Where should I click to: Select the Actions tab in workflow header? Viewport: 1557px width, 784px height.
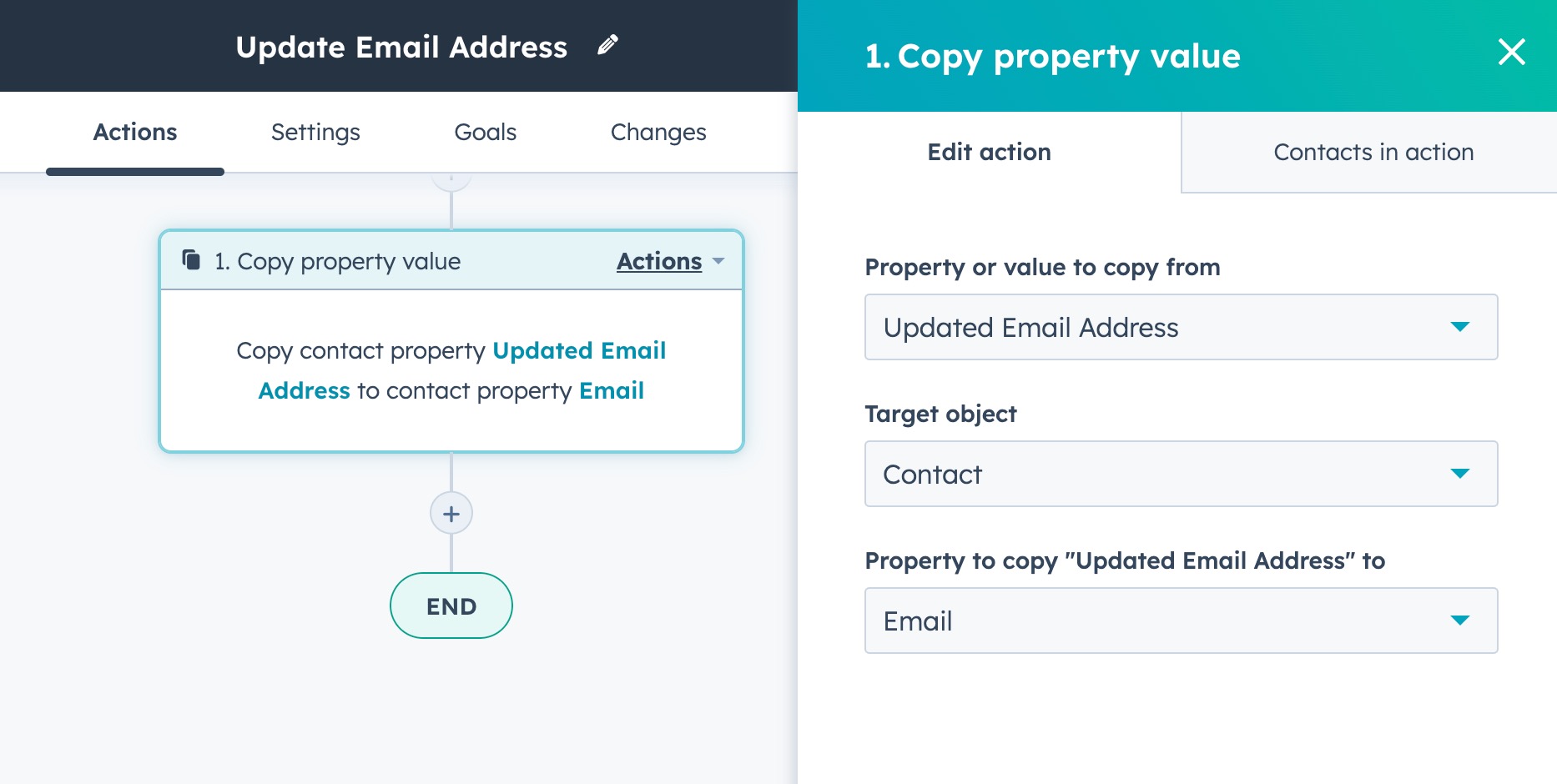pos(135,133)
